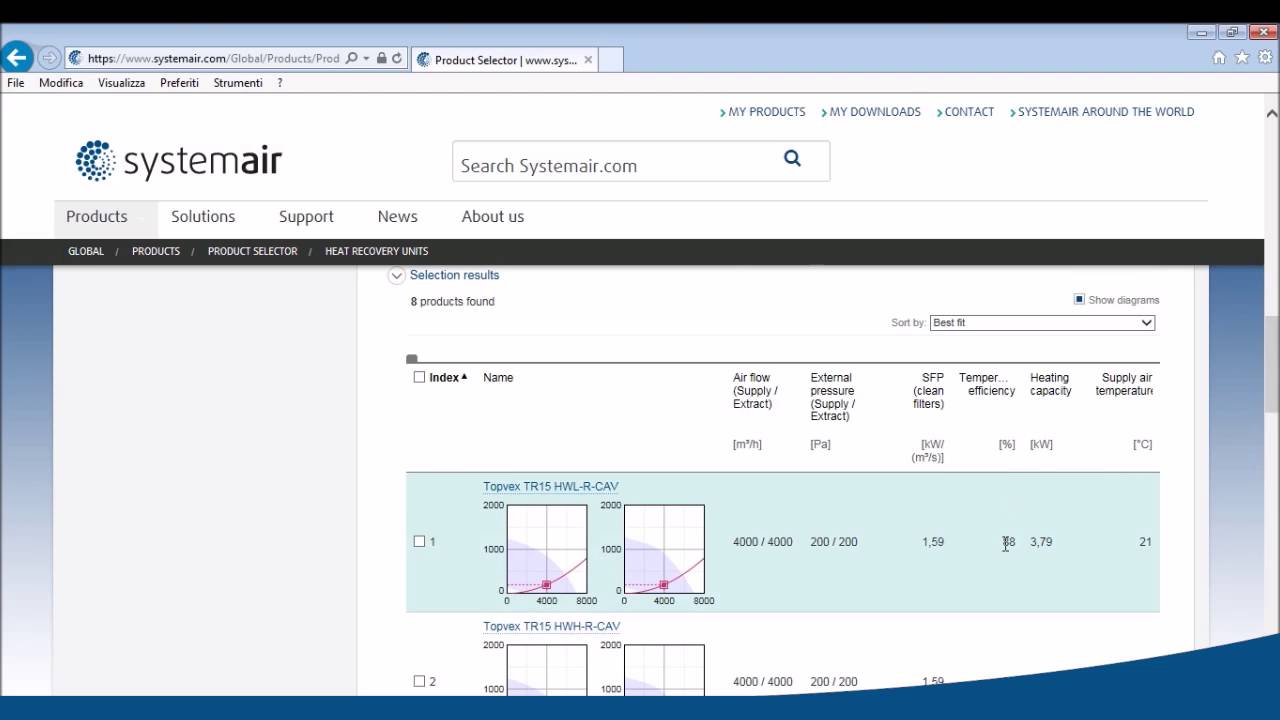Open the Sort by Best fit dropdown

click(x=1042, y=323)
